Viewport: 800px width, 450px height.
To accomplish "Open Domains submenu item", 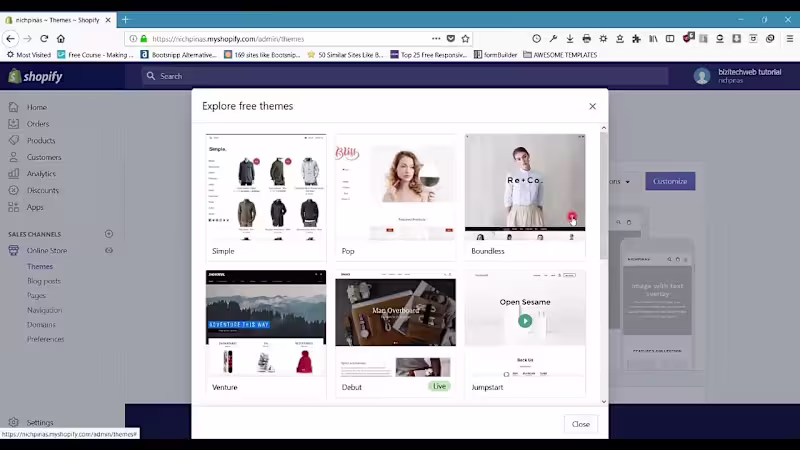I will coord(41,324).
